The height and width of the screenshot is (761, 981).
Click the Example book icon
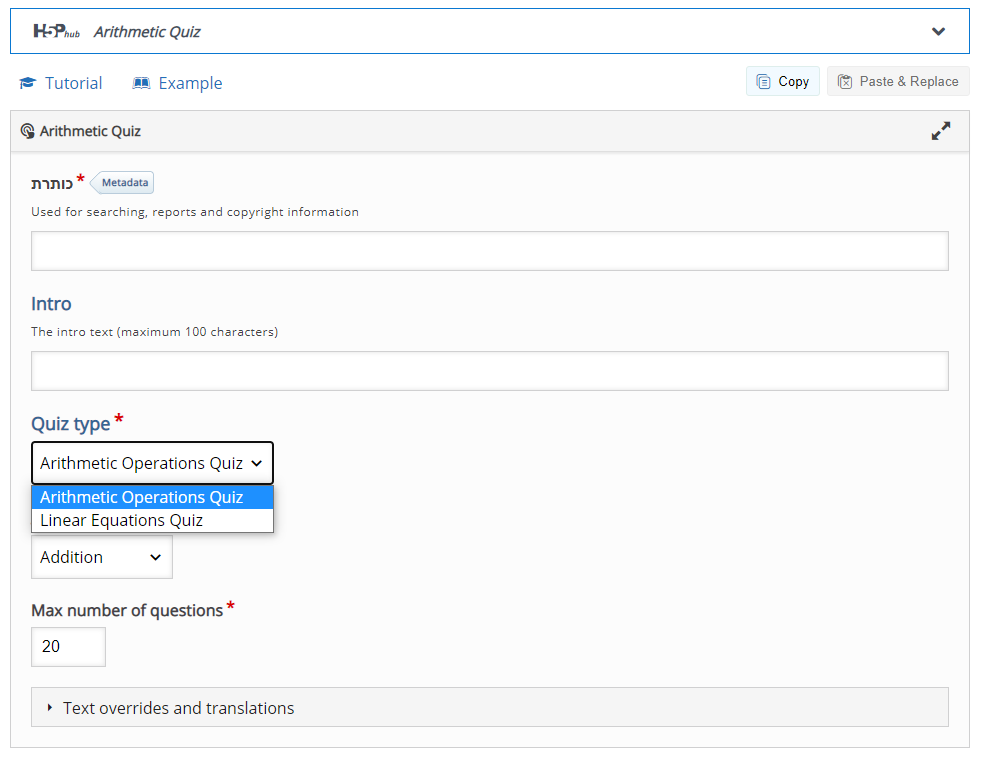[141, 83]
